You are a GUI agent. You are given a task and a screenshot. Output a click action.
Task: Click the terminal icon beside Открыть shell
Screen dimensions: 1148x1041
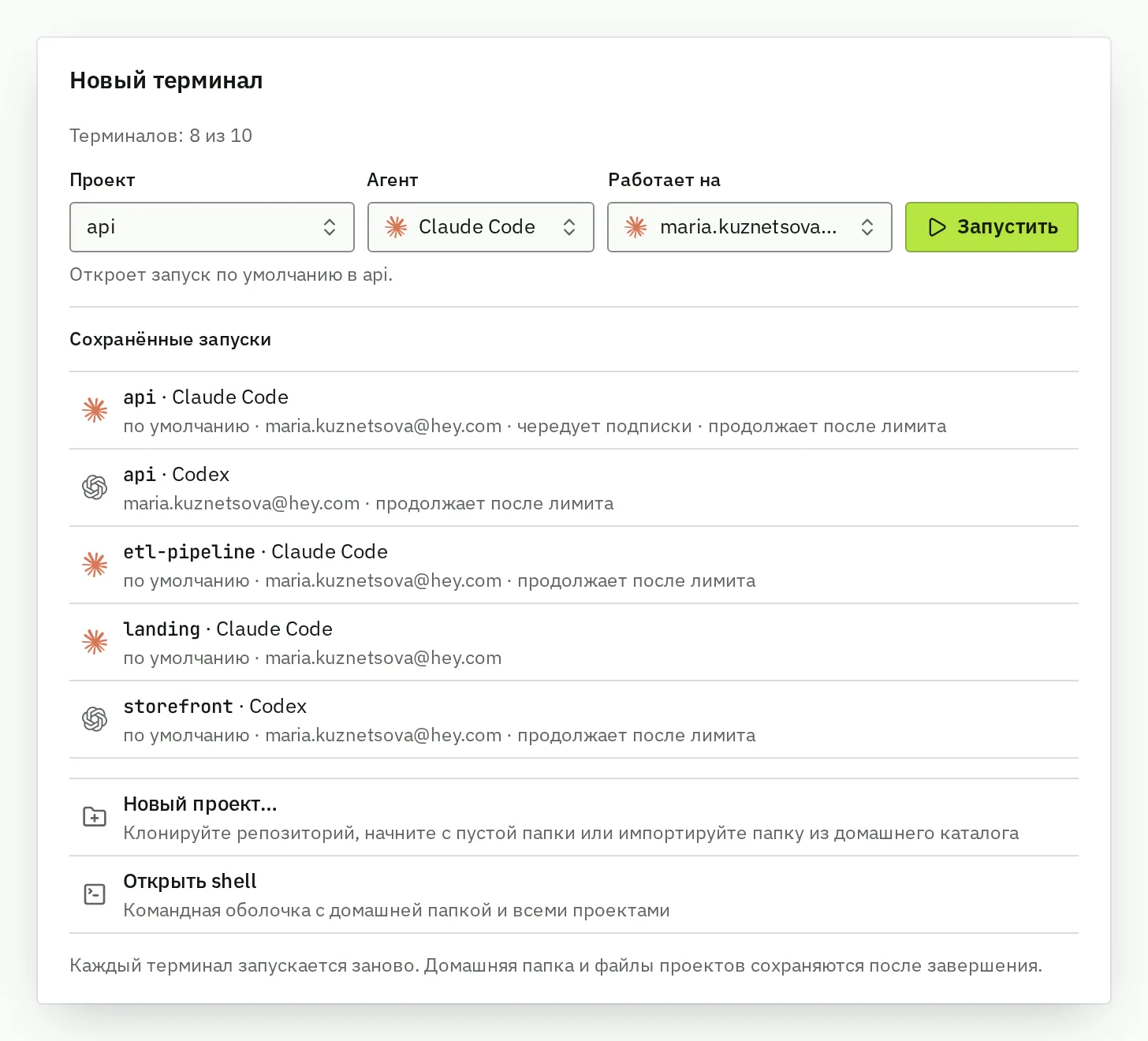(x=95, y=894)
